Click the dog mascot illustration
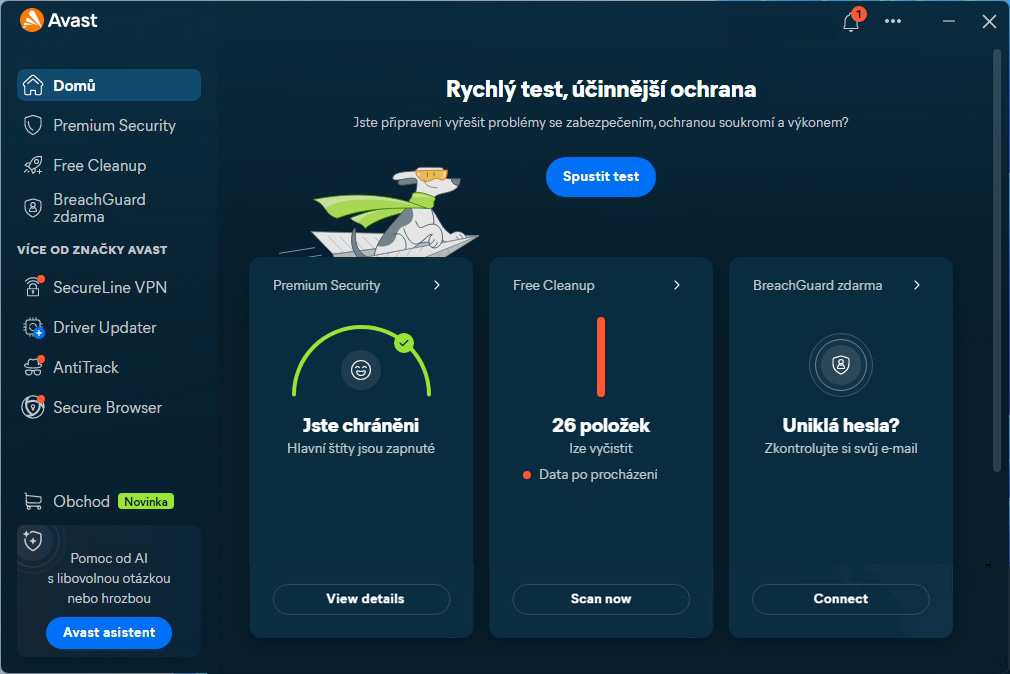The width and height of the screenshot is (1010, 674). 394,213
